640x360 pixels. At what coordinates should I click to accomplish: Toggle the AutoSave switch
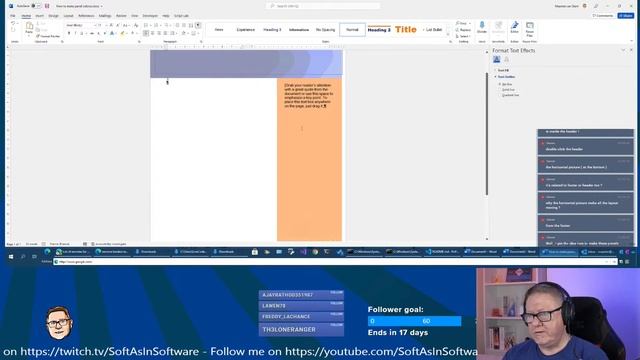[36, 6]
